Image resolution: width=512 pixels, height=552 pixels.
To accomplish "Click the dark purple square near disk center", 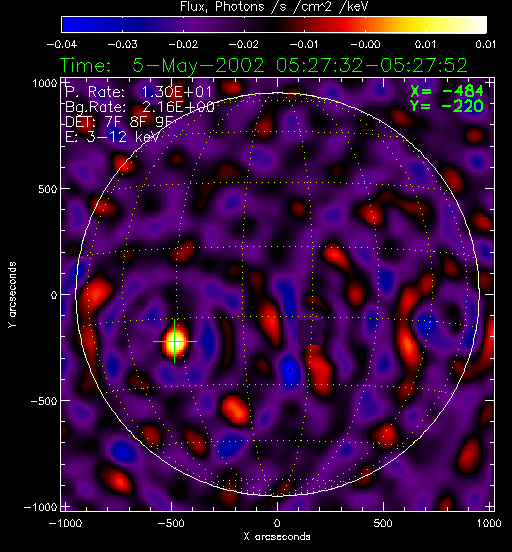I will [311, 332].
